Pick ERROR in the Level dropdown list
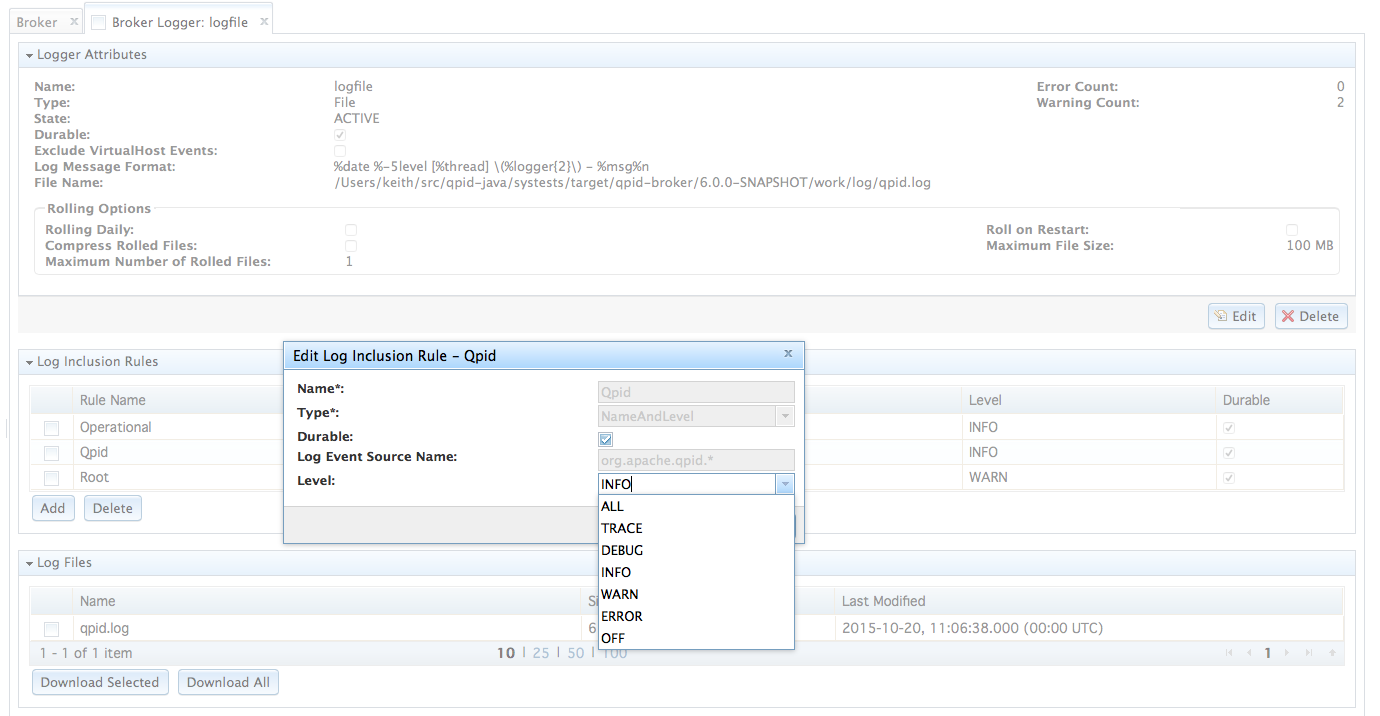Viewport: 1380px width, 716px height. click(x=622, y=616)
